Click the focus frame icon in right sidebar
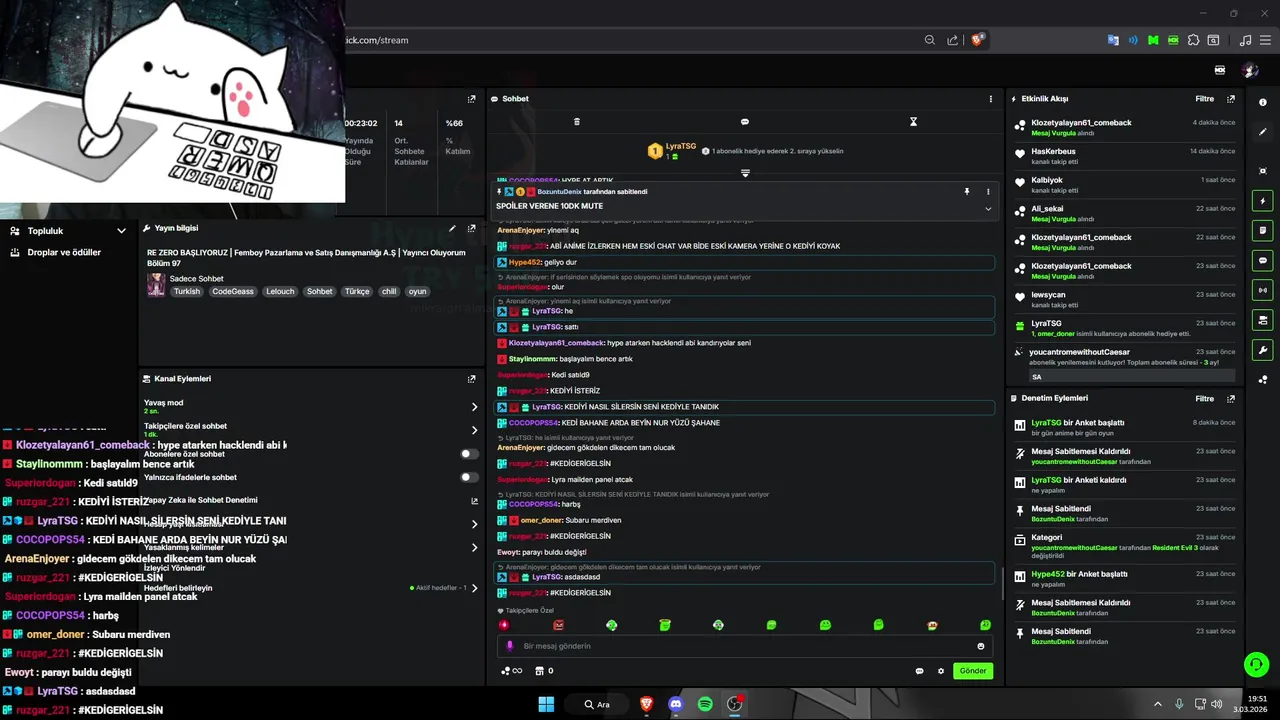The height and width of the screenshot is (720, 1280). (1263, 170)
